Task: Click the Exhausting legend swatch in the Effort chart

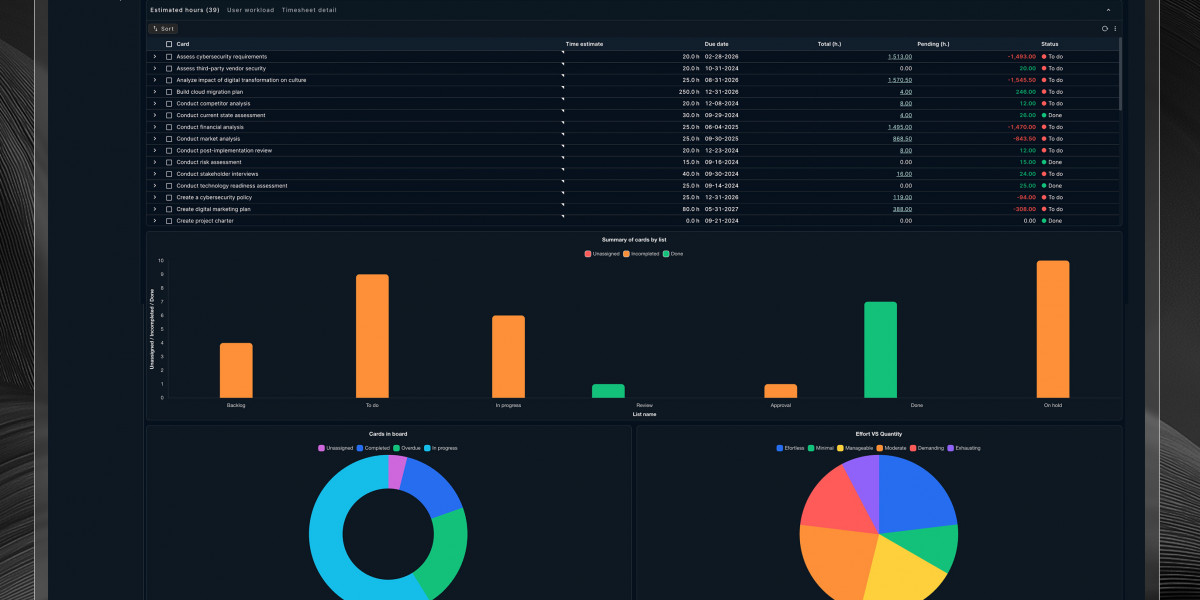Action: (950, 448)
